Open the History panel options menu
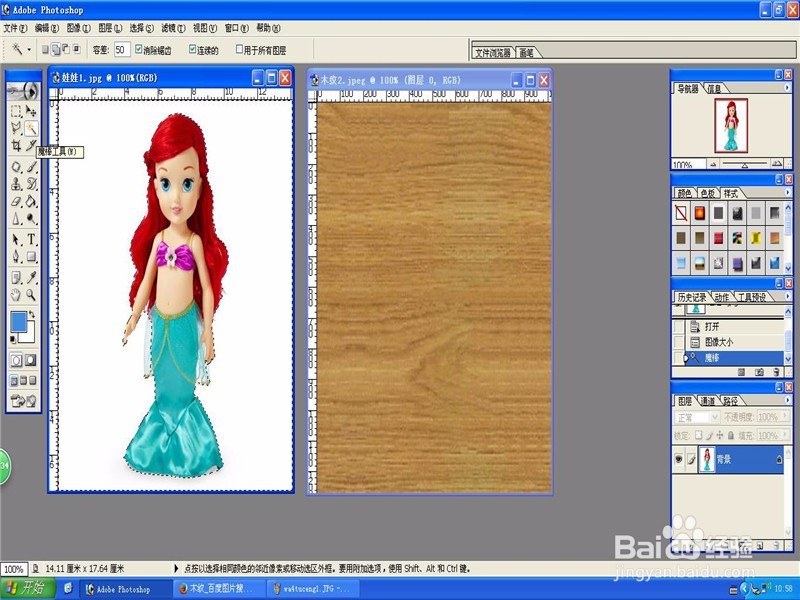Viewport: 800px width, 600px height. pyautogui.click(x=787, y=297)
